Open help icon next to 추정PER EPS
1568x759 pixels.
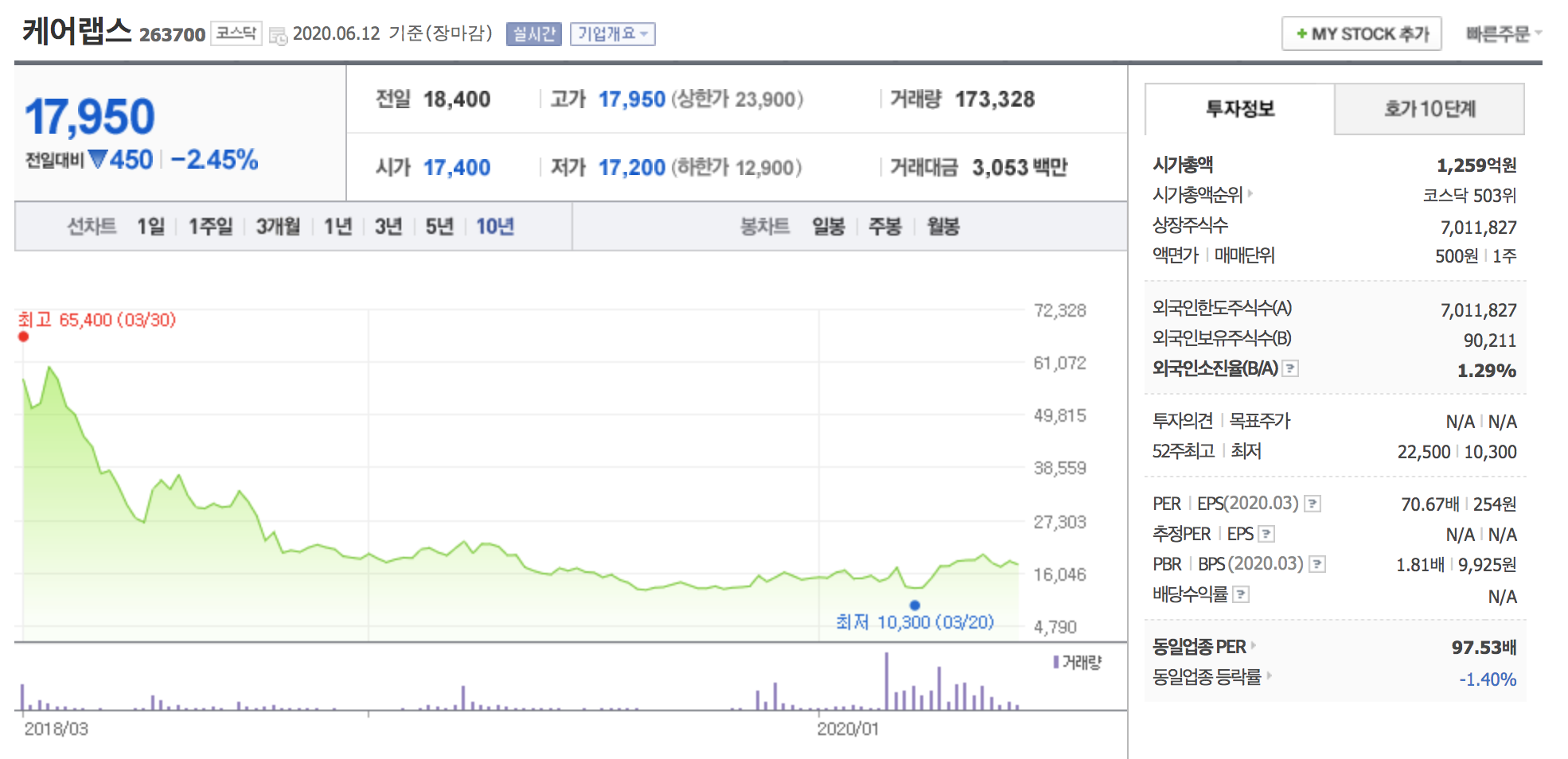[x=1267, y=534]
